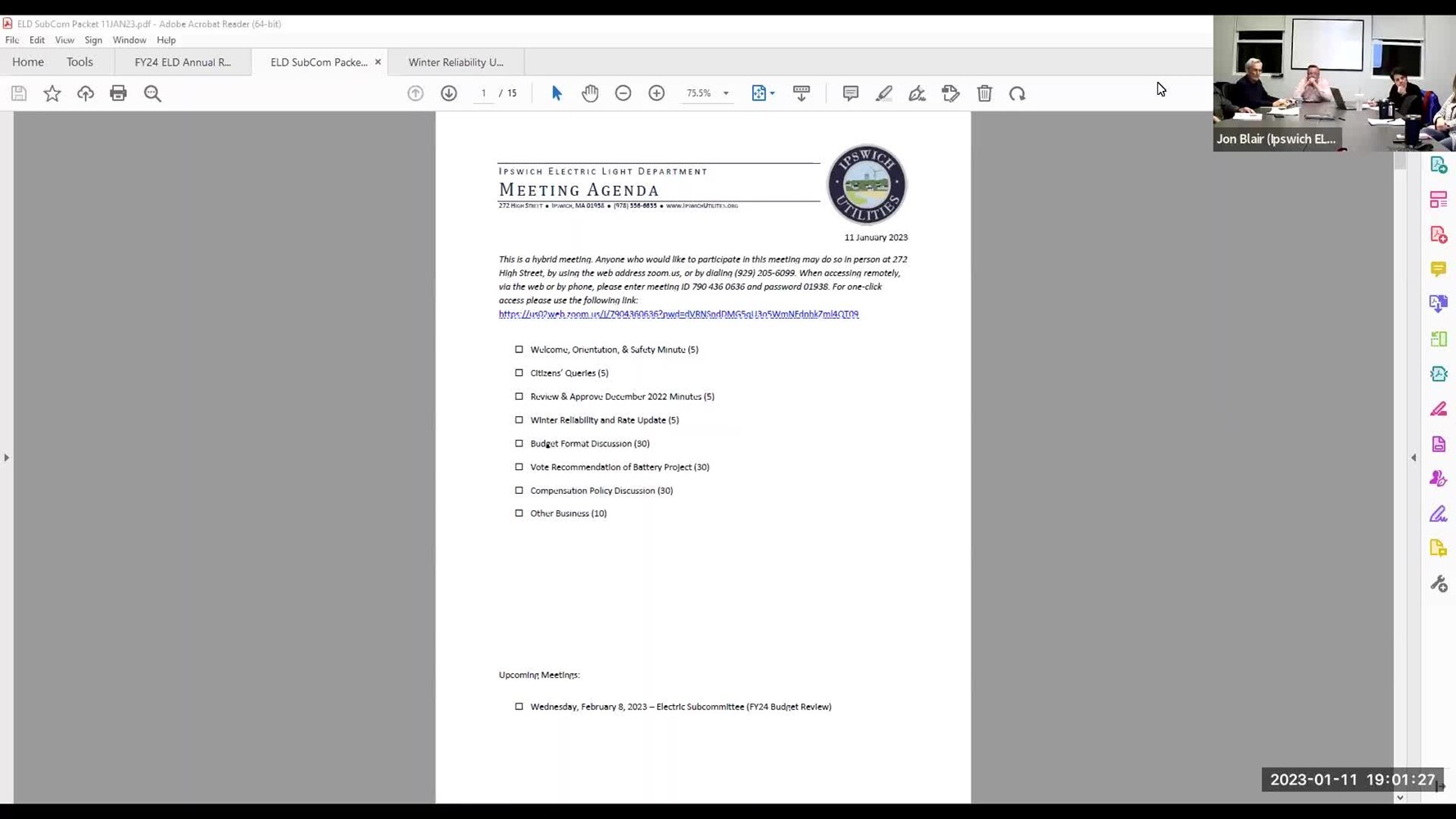1456x819 pixels.
Task: Go to next page arrow
Action: pyautogui.click(x=449, y=93)
